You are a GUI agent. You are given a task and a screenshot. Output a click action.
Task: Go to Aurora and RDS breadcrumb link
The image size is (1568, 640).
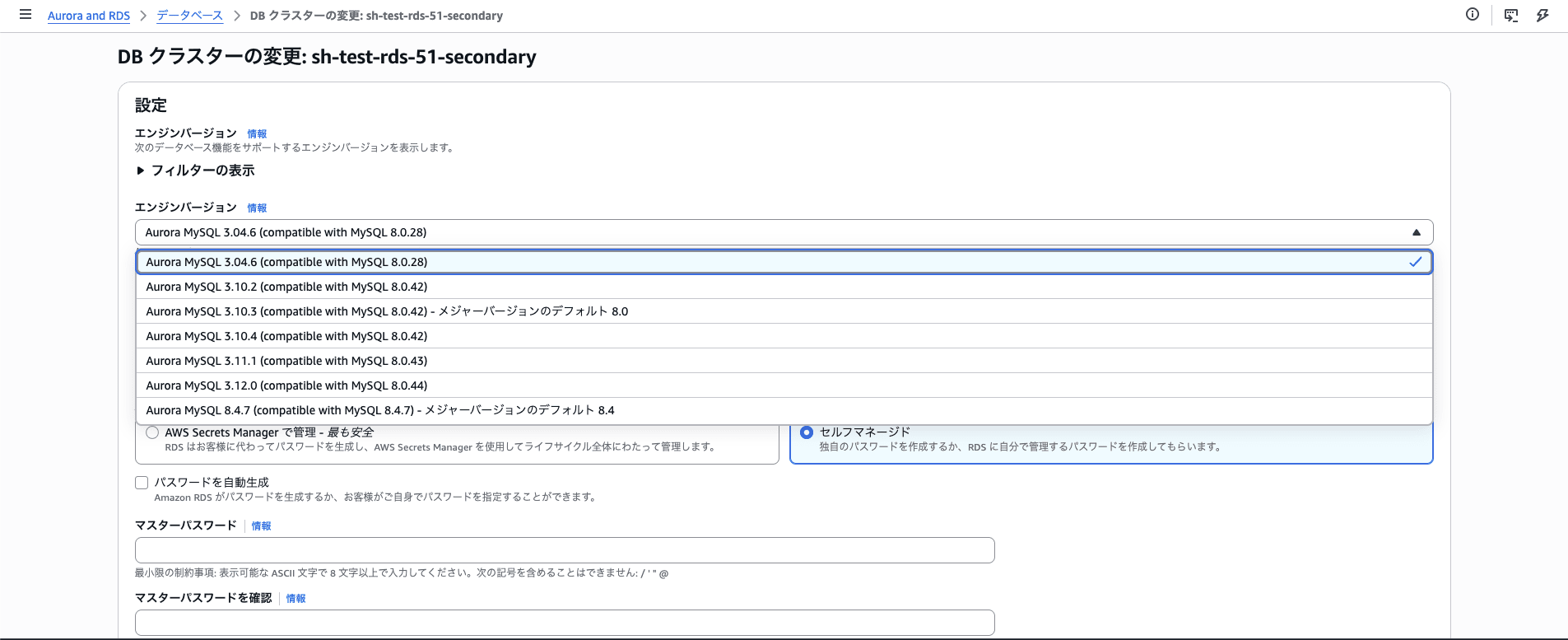coord(89,16)
